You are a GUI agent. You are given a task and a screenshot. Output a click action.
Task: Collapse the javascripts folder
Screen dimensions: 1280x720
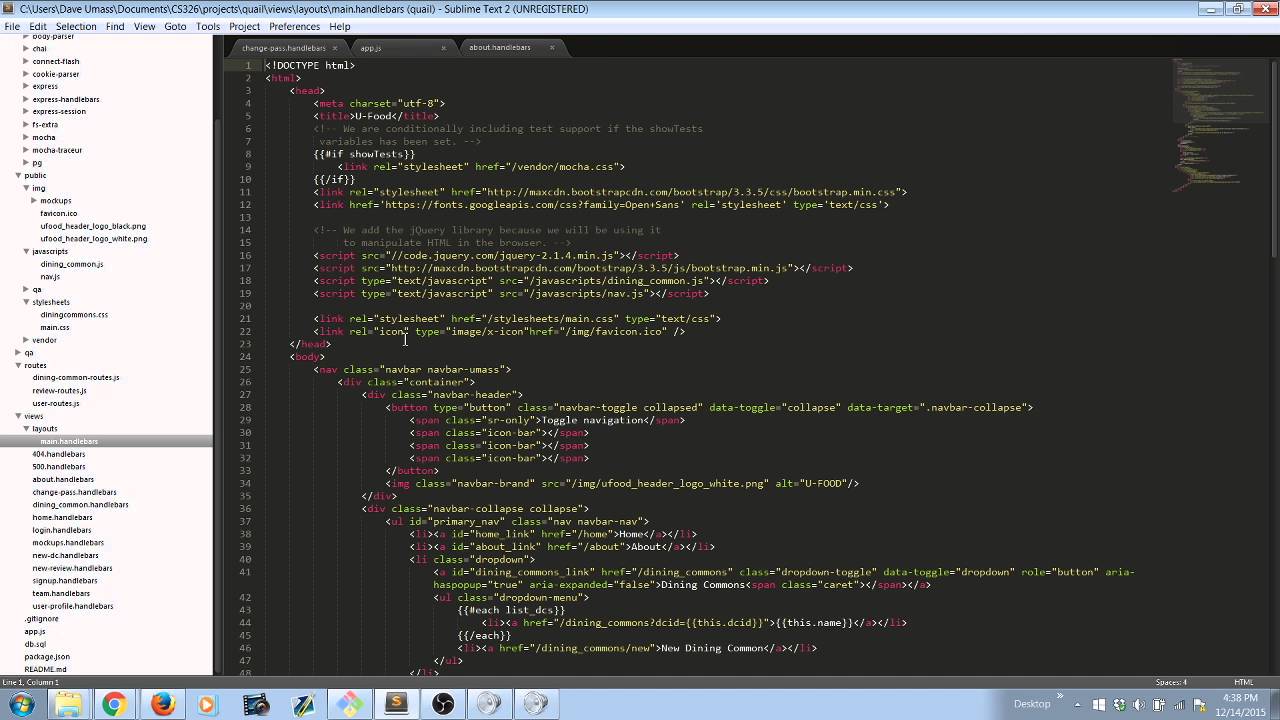click(x=26, y=251)
